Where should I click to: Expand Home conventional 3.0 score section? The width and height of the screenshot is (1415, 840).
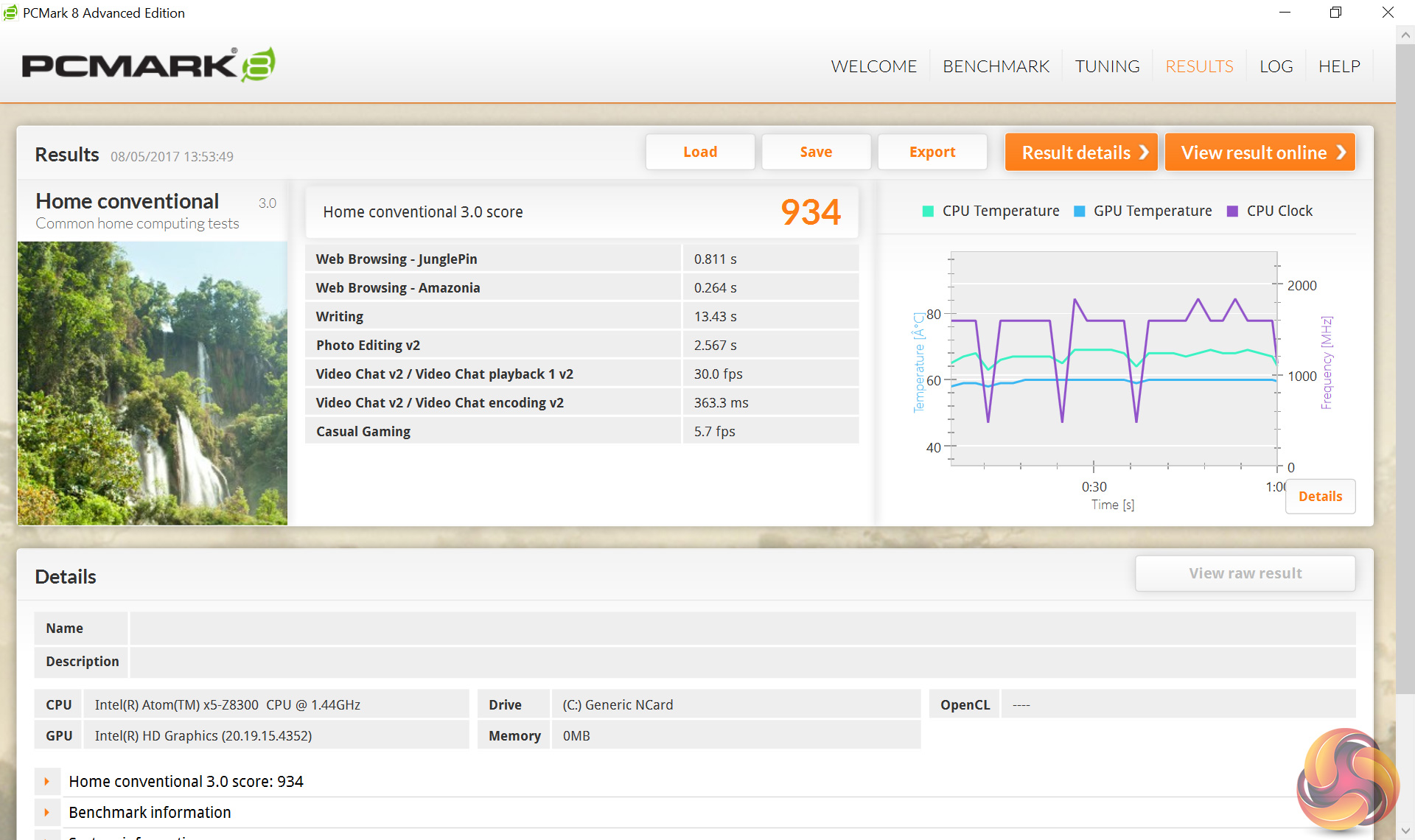[47, 781]
